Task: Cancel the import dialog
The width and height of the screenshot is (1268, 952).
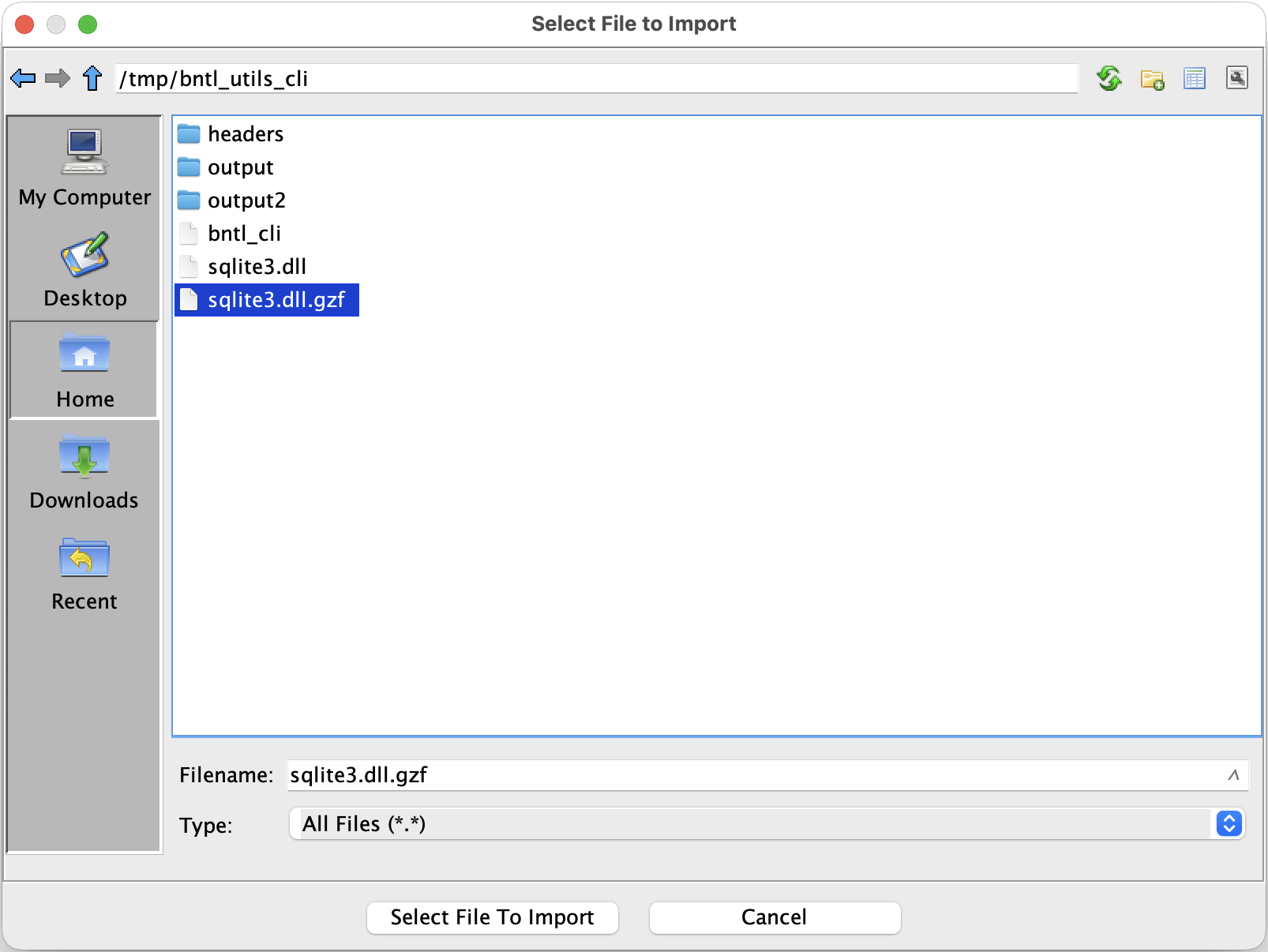Action: tap(774, 917)
